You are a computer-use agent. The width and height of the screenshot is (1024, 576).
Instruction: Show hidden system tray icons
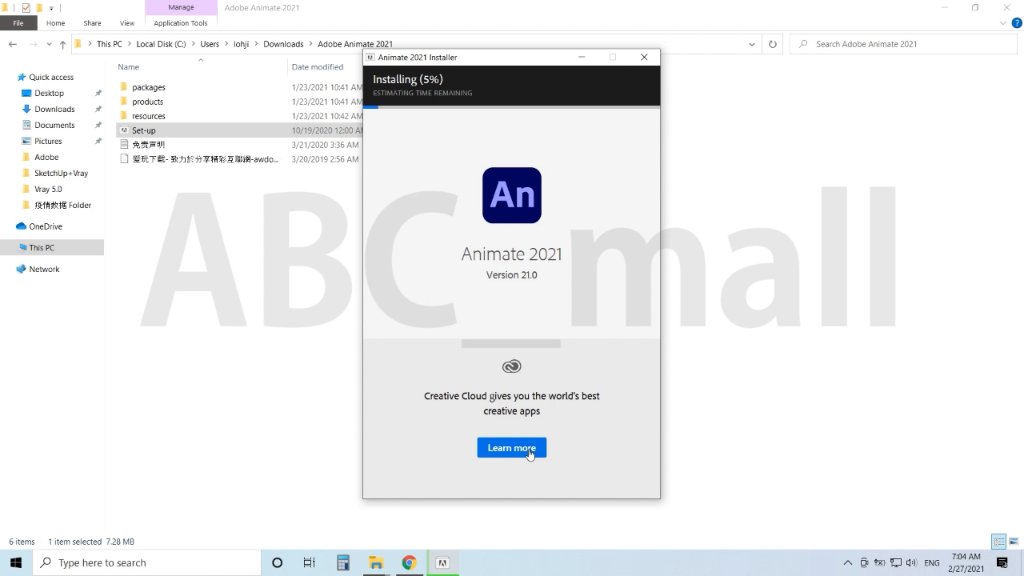tap(848, 562)
